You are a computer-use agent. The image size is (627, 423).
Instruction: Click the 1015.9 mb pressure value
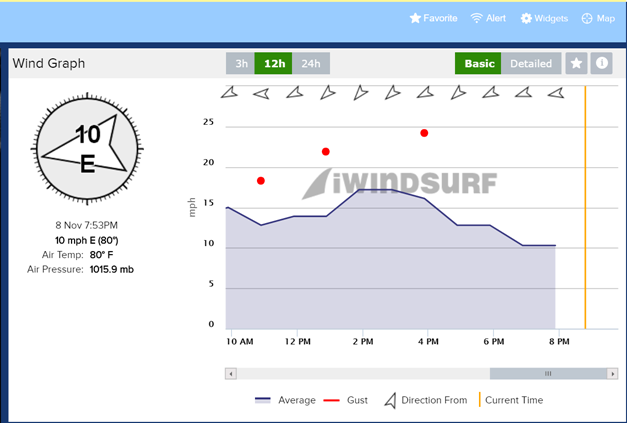(x=112, y=269)
